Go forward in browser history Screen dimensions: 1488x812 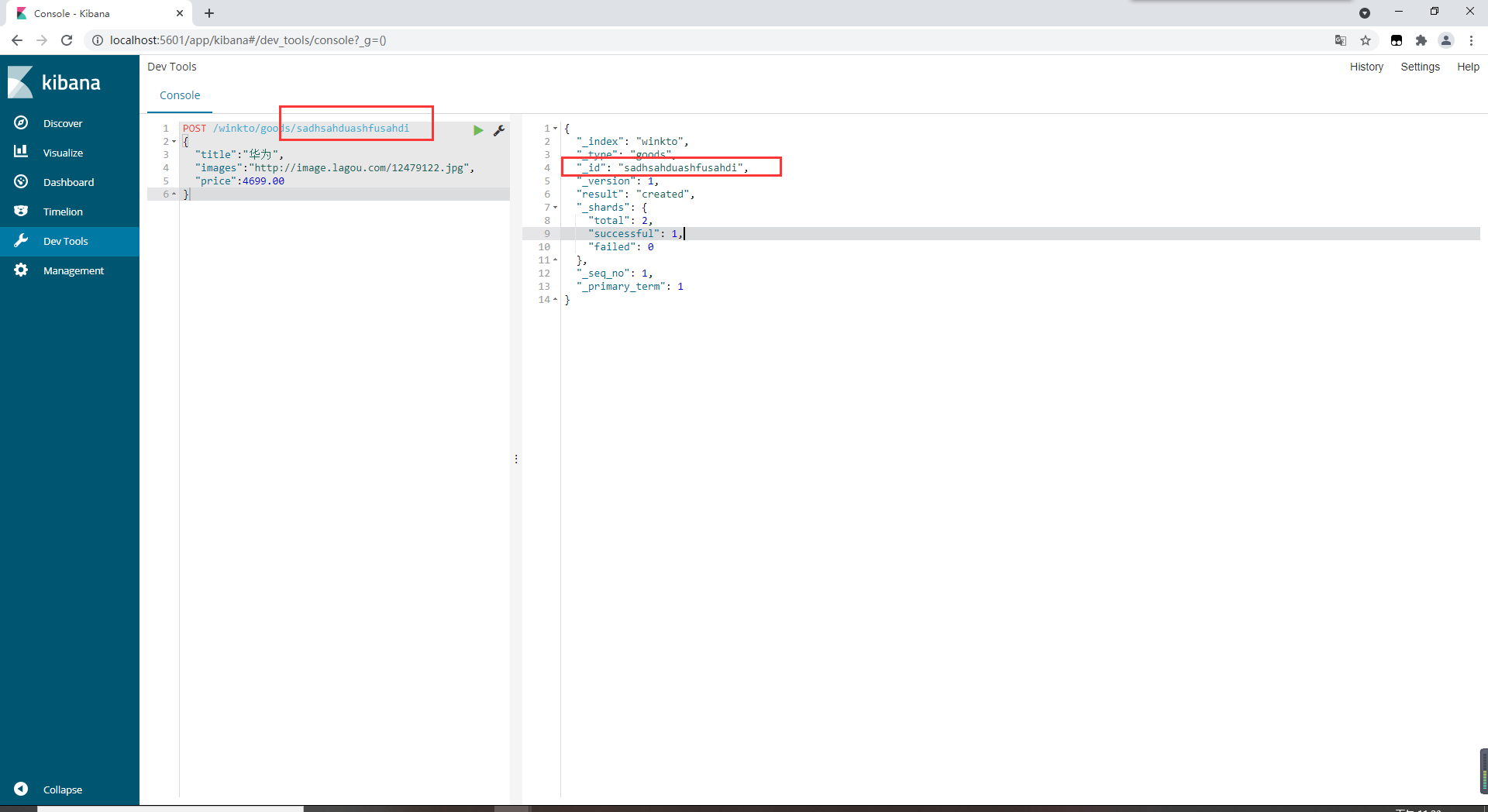(x=42, y=40)
